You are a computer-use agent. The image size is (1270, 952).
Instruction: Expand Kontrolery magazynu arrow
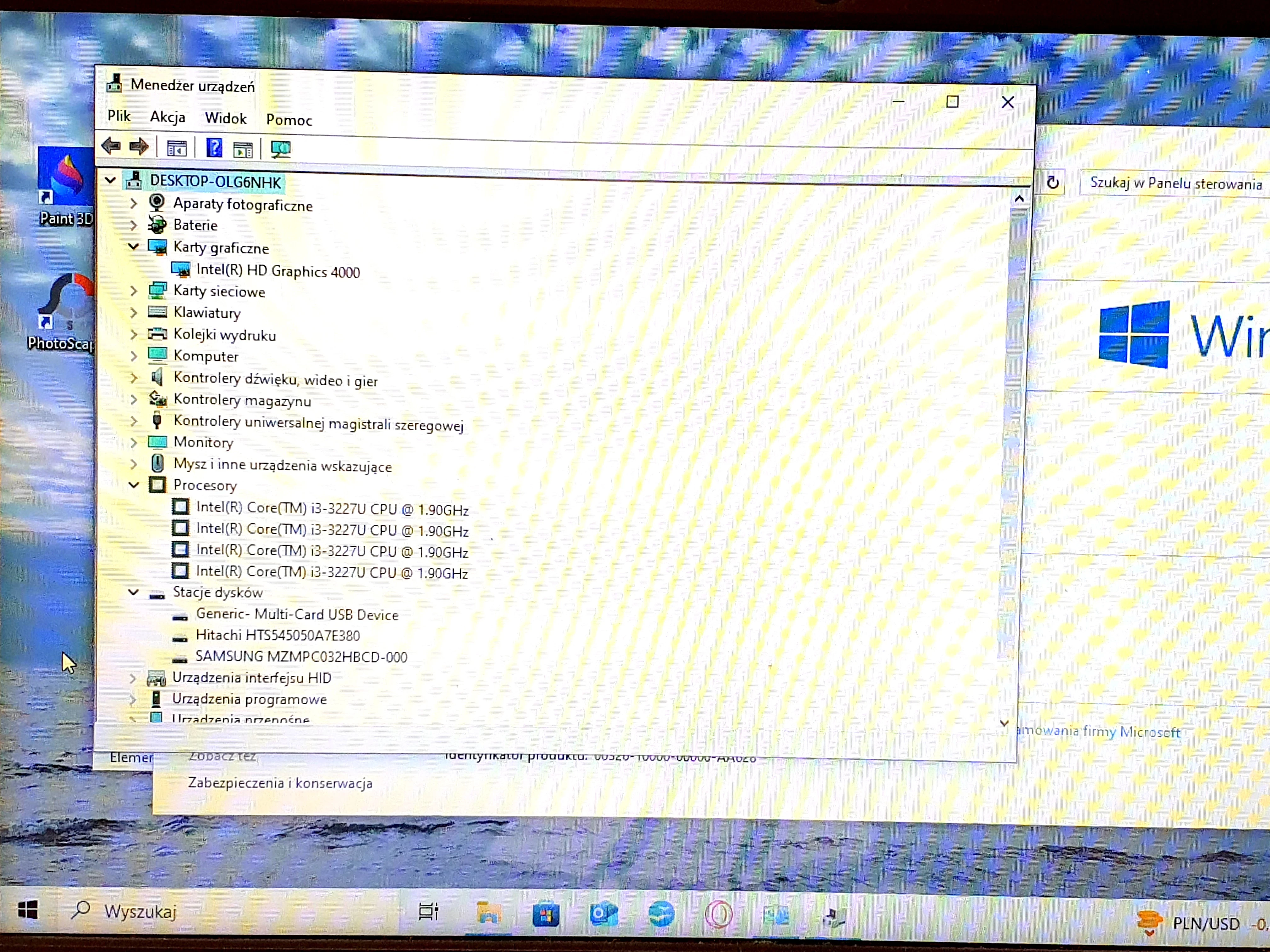(133, 399)
